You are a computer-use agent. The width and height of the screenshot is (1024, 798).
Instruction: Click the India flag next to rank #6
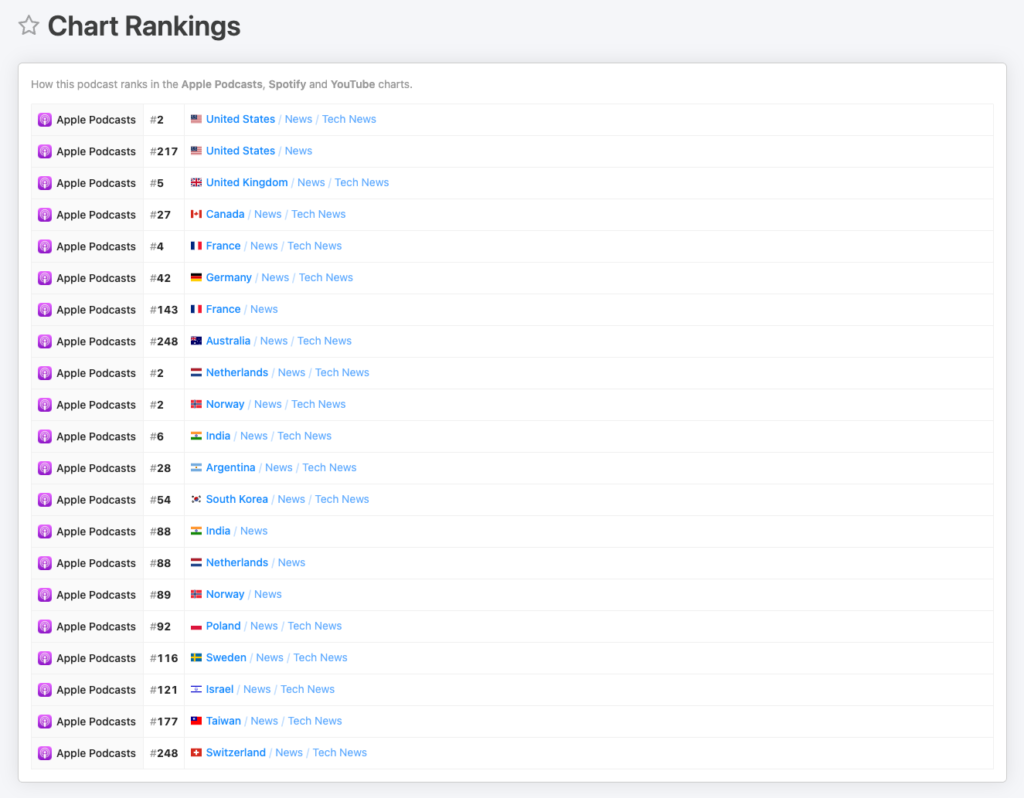[x=195, y=435]
